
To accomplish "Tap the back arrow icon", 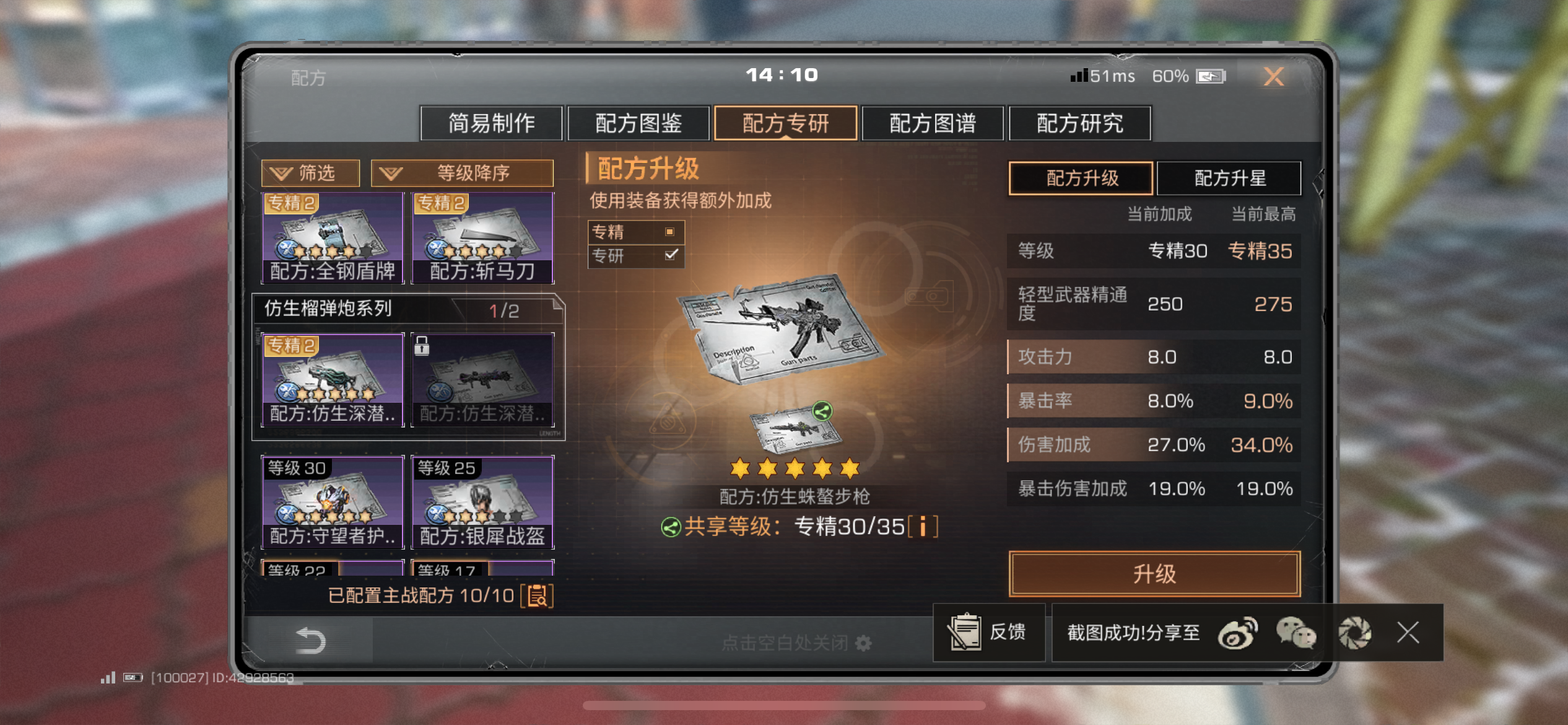I will (x=310, y=641).
